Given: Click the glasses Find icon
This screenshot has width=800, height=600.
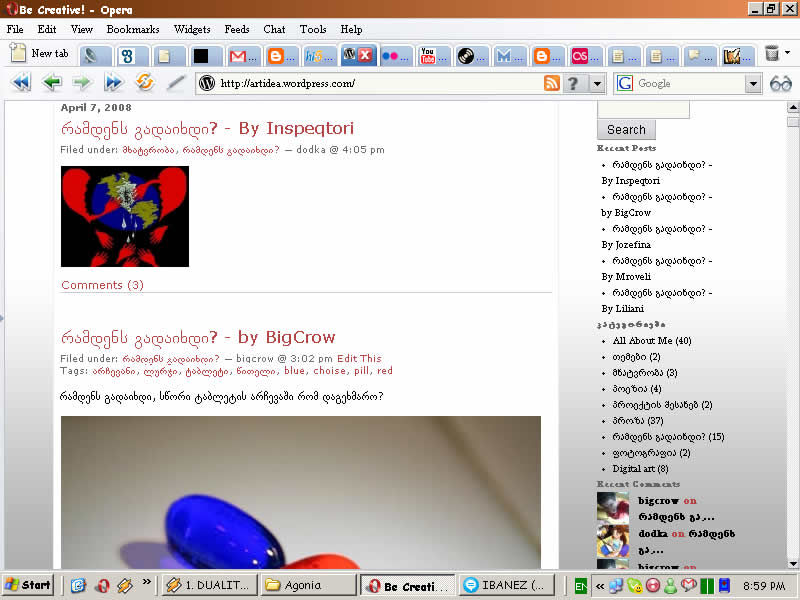Looking at the screenshot, I should click(781, 83).
